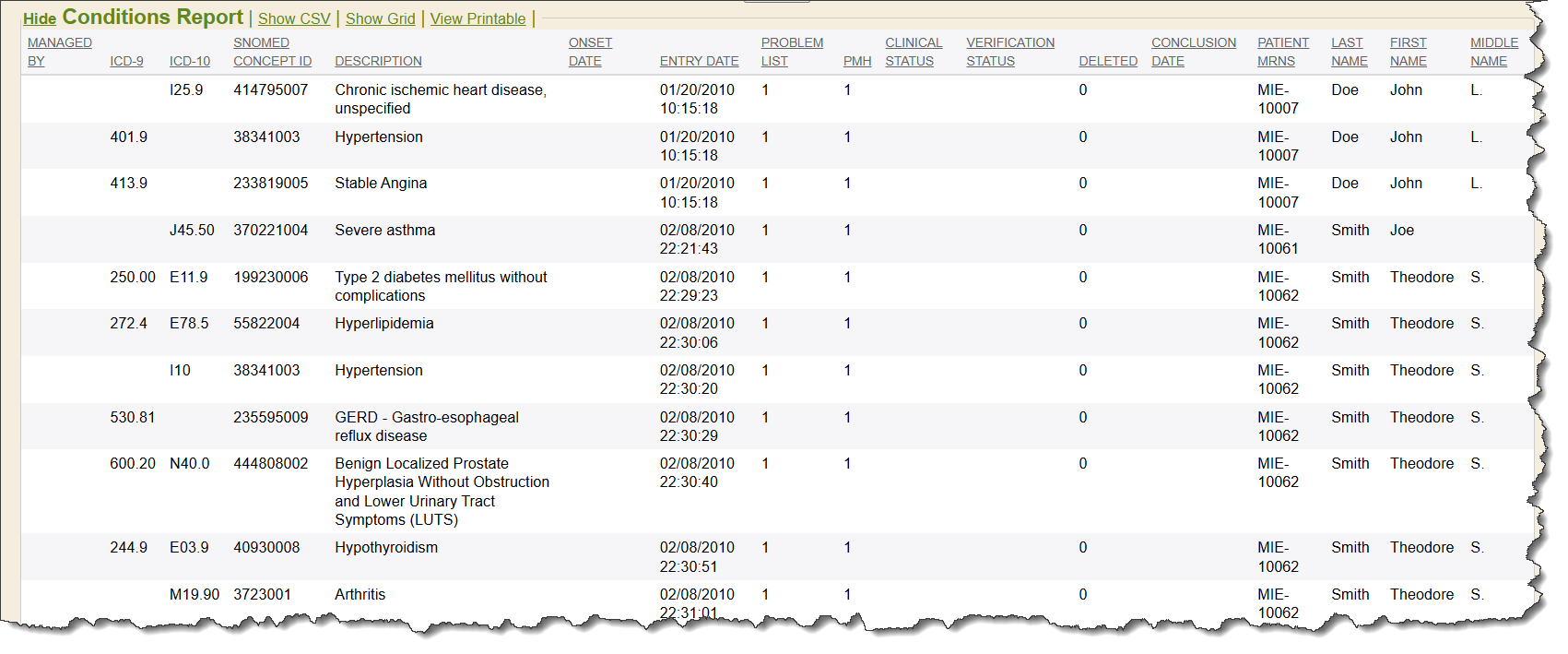
Task: Sort by Conclusion Date column
Action: click(1193, 52)
